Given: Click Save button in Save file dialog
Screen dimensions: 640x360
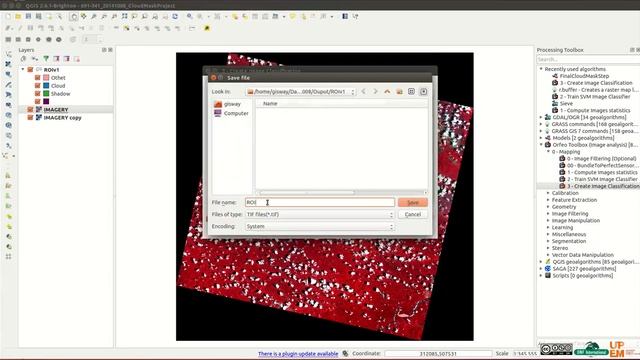Looking at the screenshot, I should [413, 202].
